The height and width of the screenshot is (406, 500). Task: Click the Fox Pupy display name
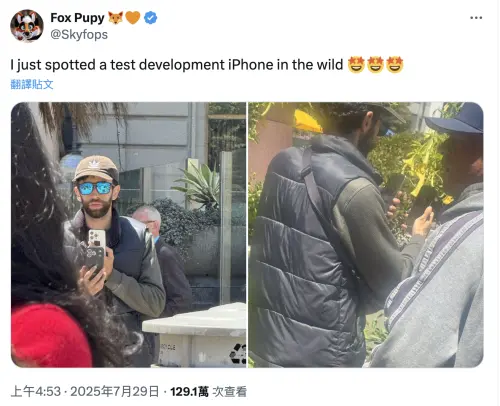[77, 18]
